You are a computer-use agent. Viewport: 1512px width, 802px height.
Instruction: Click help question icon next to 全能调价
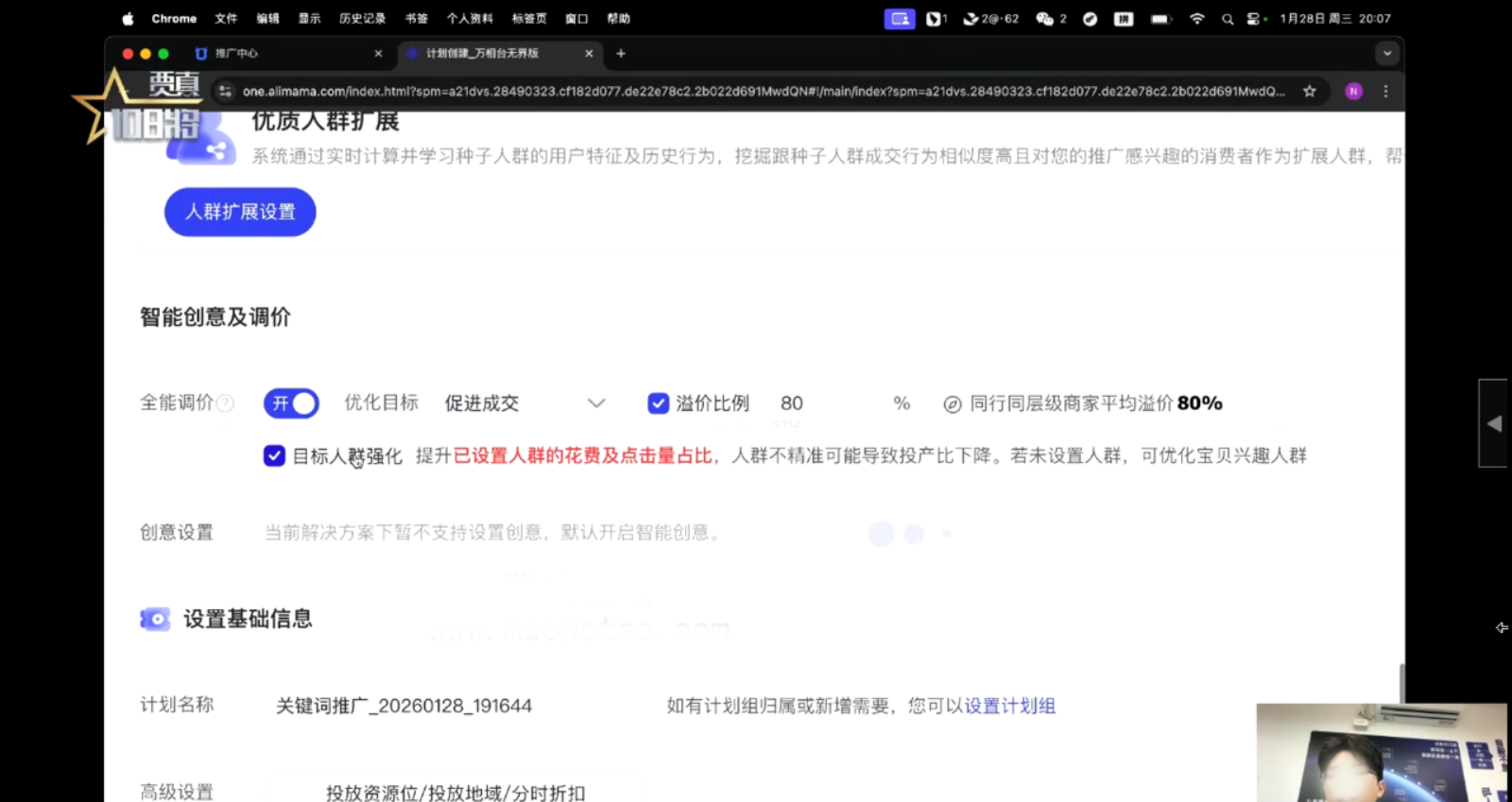225,404
